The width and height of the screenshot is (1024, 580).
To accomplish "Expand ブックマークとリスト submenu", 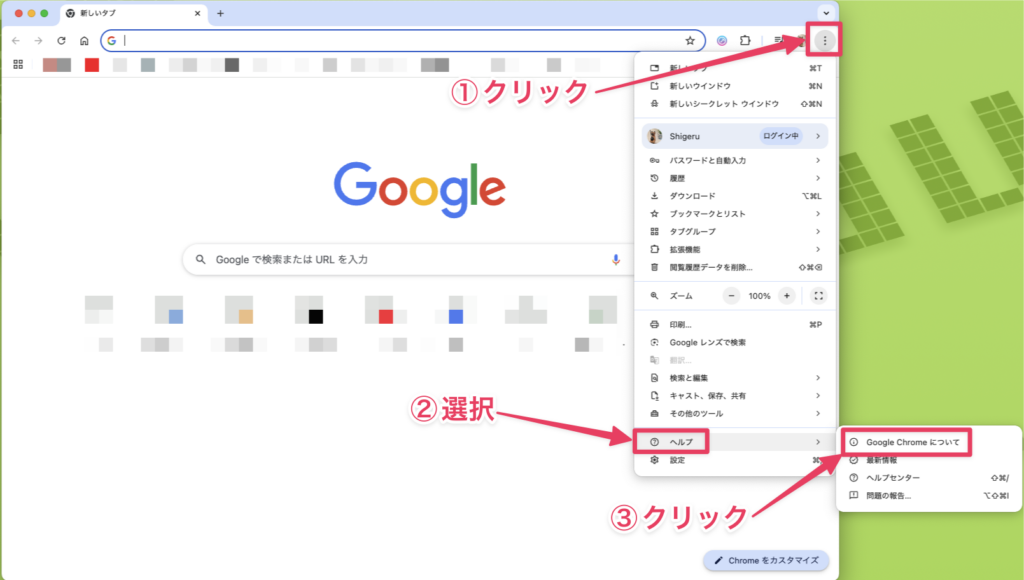I will click(x=735, y=214).
